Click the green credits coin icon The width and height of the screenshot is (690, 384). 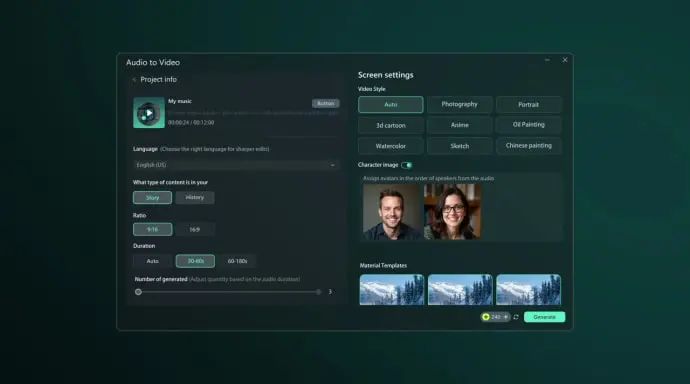pos(486,317)
